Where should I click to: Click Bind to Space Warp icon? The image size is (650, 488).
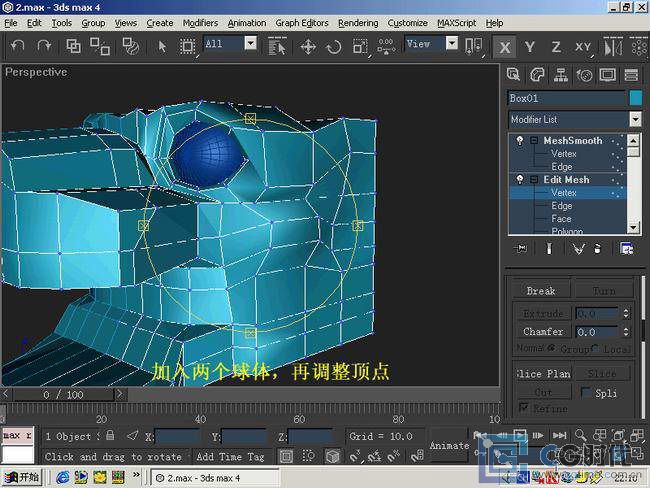(131, 46)
